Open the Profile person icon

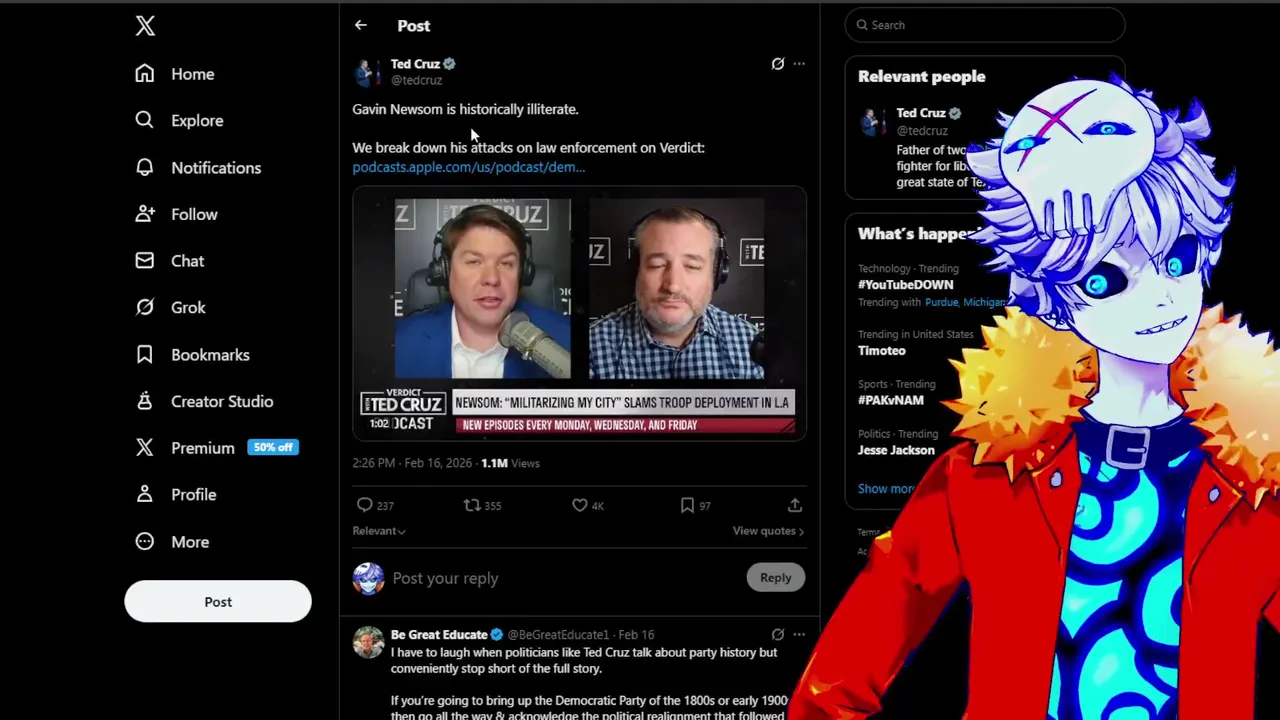145,494
